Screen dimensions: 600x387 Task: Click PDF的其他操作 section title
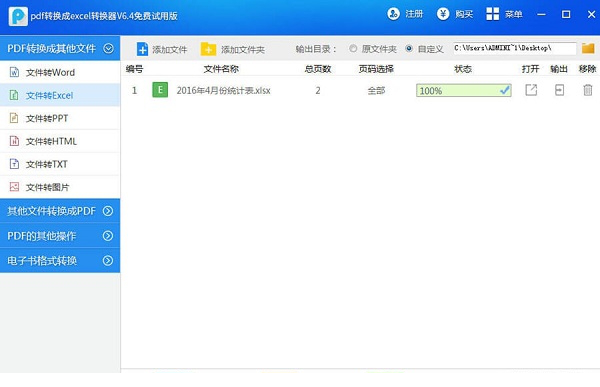pos(42,236)
